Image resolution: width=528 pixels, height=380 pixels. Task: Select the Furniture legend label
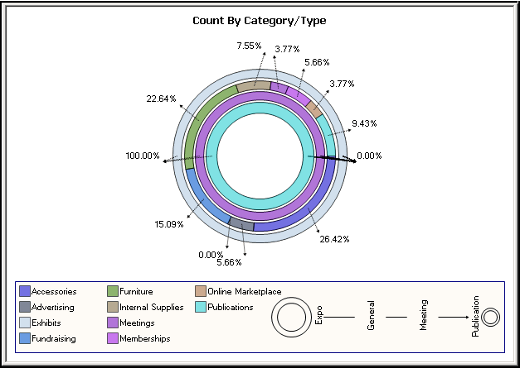136,291
